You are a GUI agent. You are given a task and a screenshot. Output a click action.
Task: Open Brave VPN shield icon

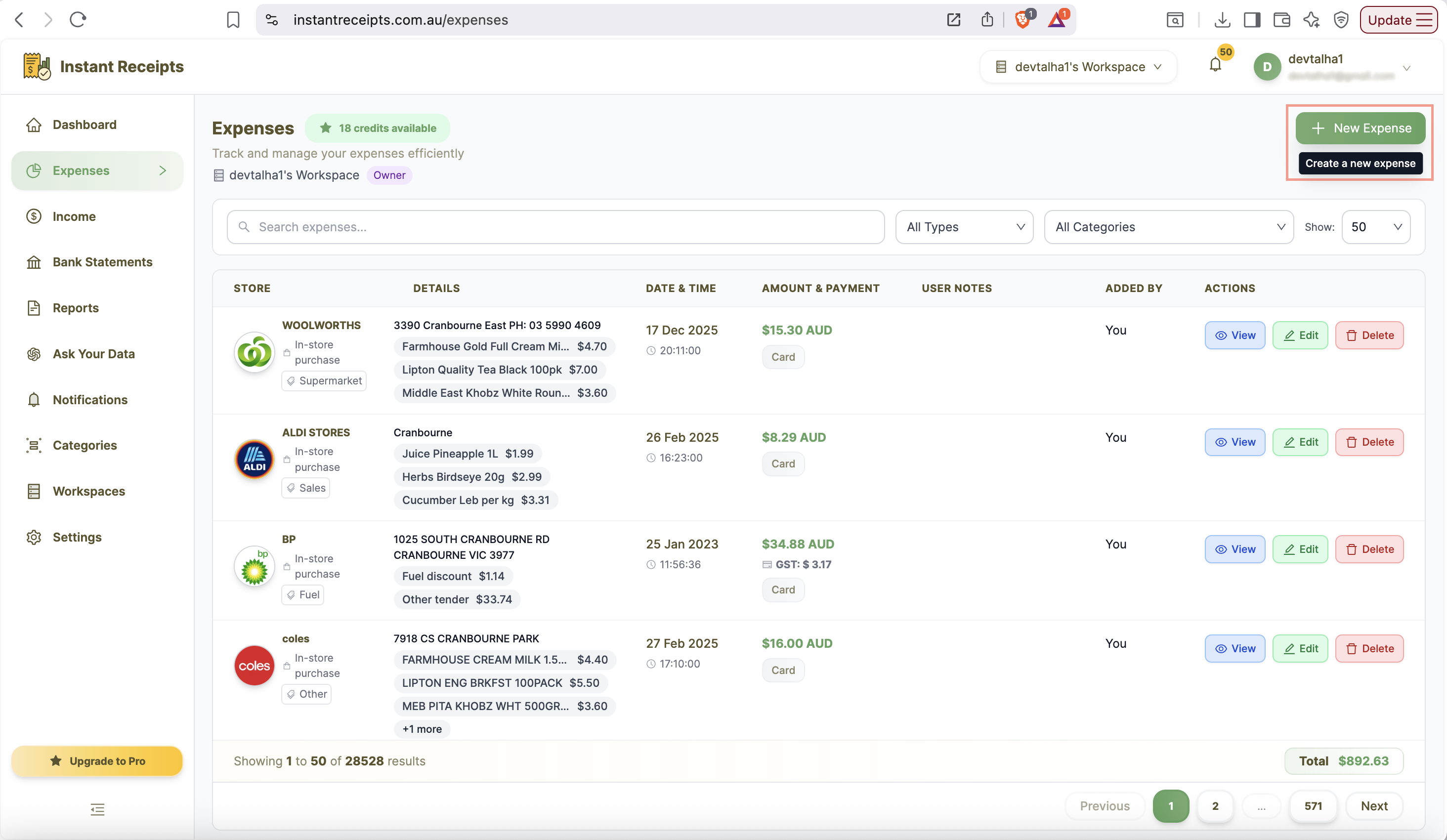[x=1341, y=20]
